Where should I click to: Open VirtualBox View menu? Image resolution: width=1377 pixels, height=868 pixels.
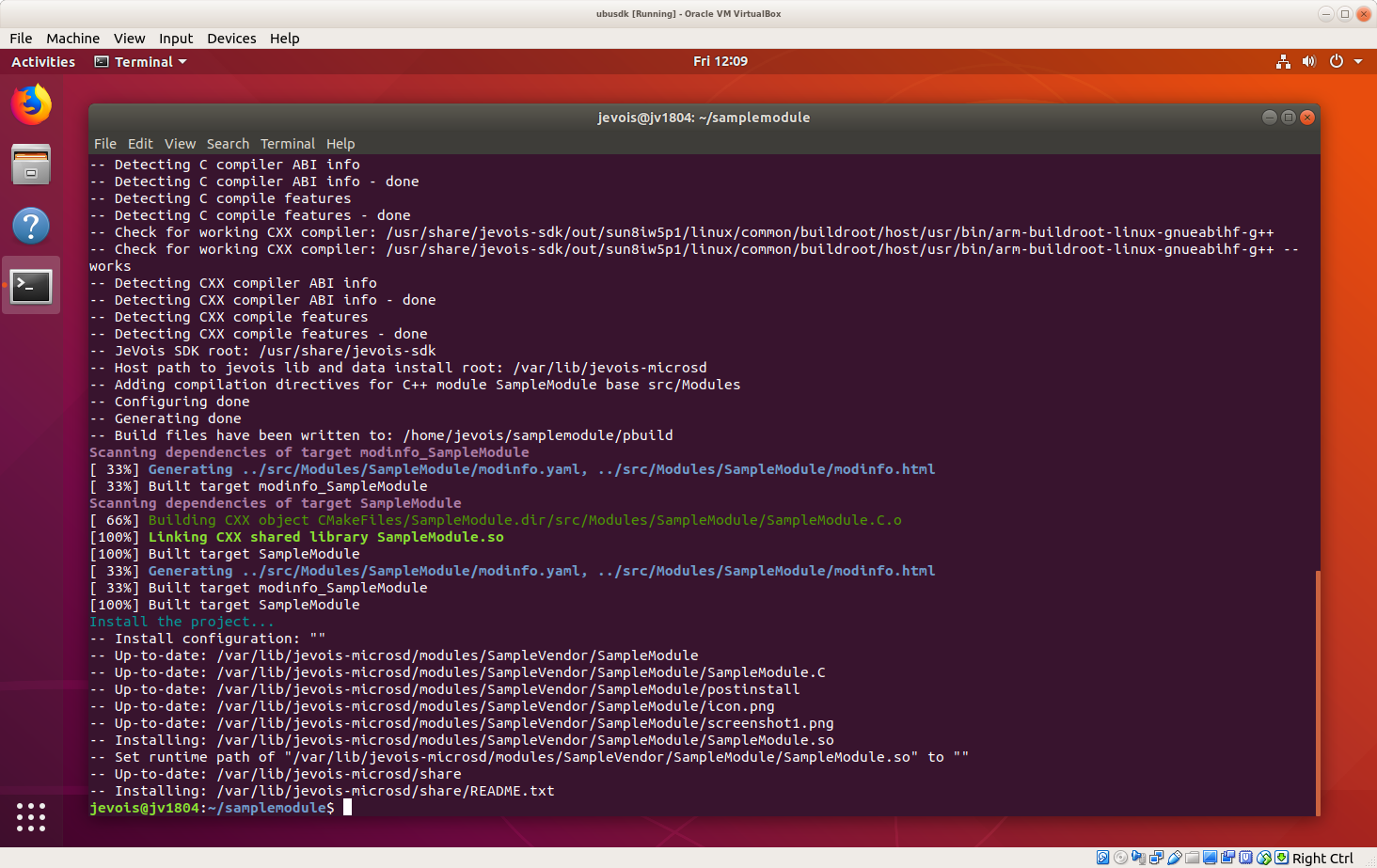[x=129, y=39]
